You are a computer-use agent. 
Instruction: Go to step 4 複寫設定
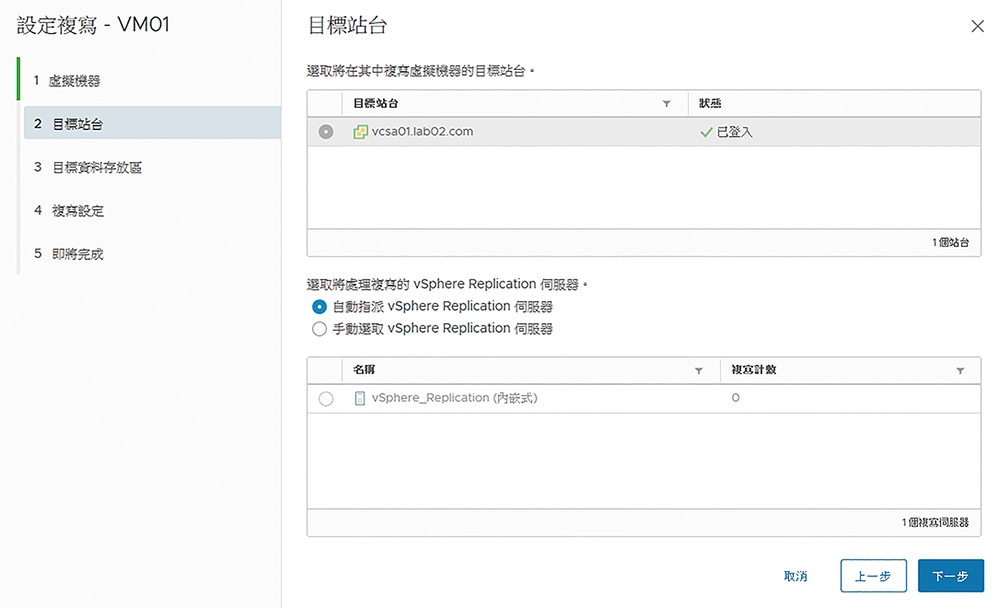click(68, 211)
